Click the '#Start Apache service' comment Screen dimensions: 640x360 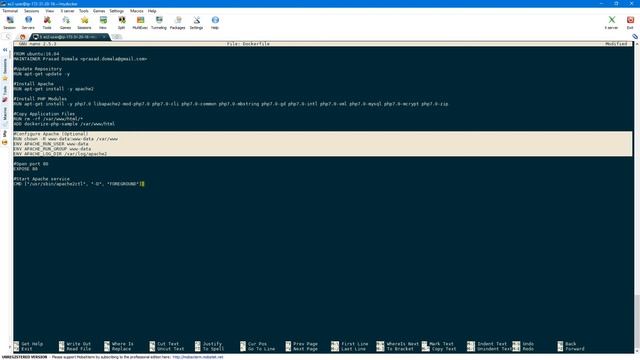[x=42, y=179]
